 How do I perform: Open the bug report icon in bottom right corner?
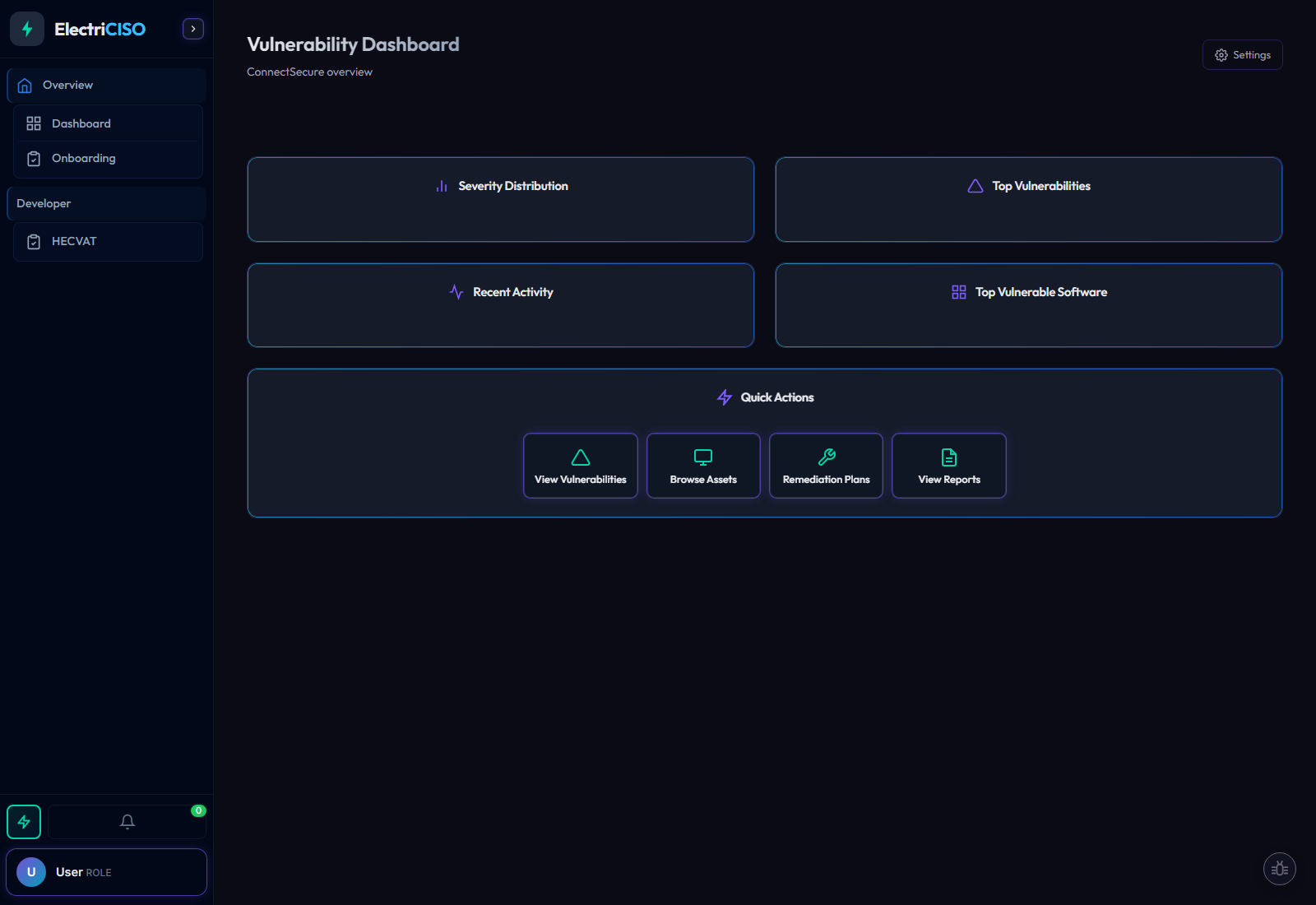pyautogui.click(x=1279, y=868)
